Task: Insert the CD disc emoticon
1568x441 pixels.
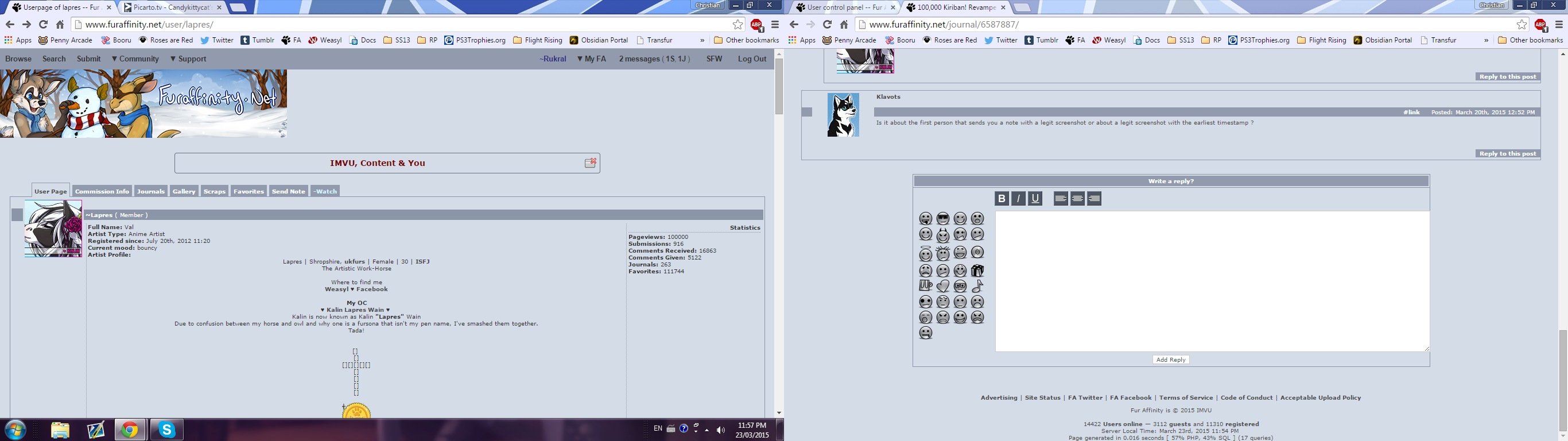Action: pyautogui.click(x=977, y=252)
